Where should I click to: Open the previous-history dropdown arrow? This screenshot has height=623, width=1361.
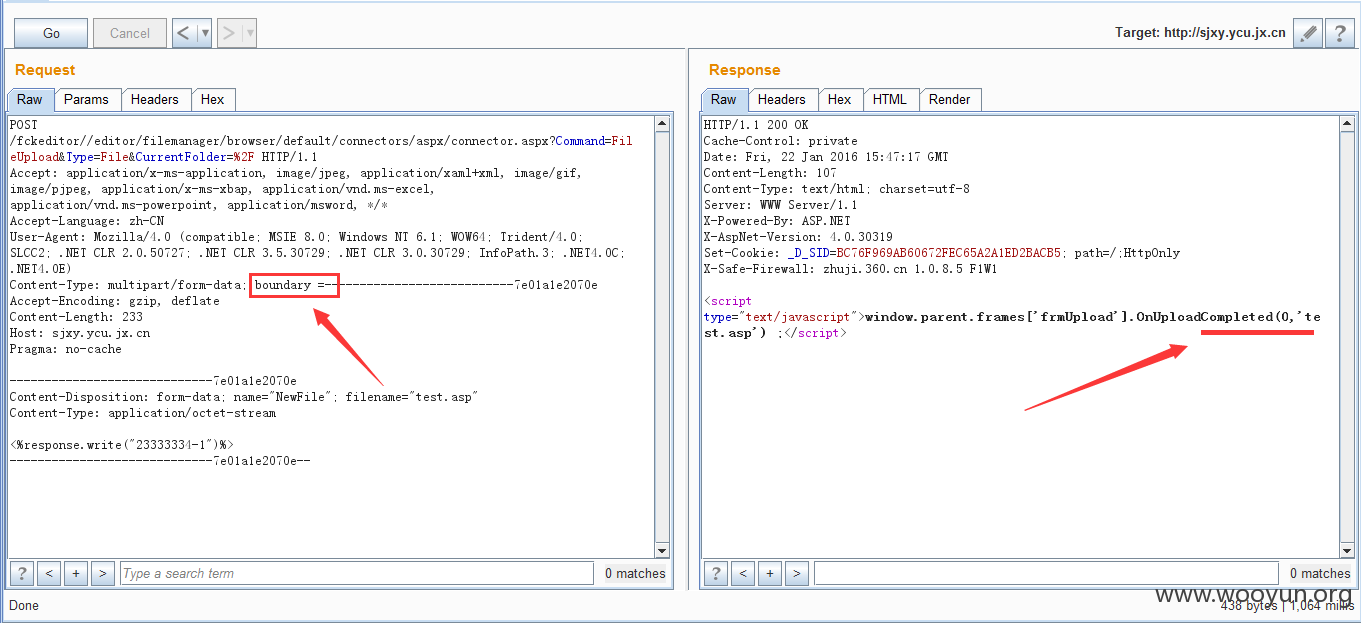click(x=205, y=33)
